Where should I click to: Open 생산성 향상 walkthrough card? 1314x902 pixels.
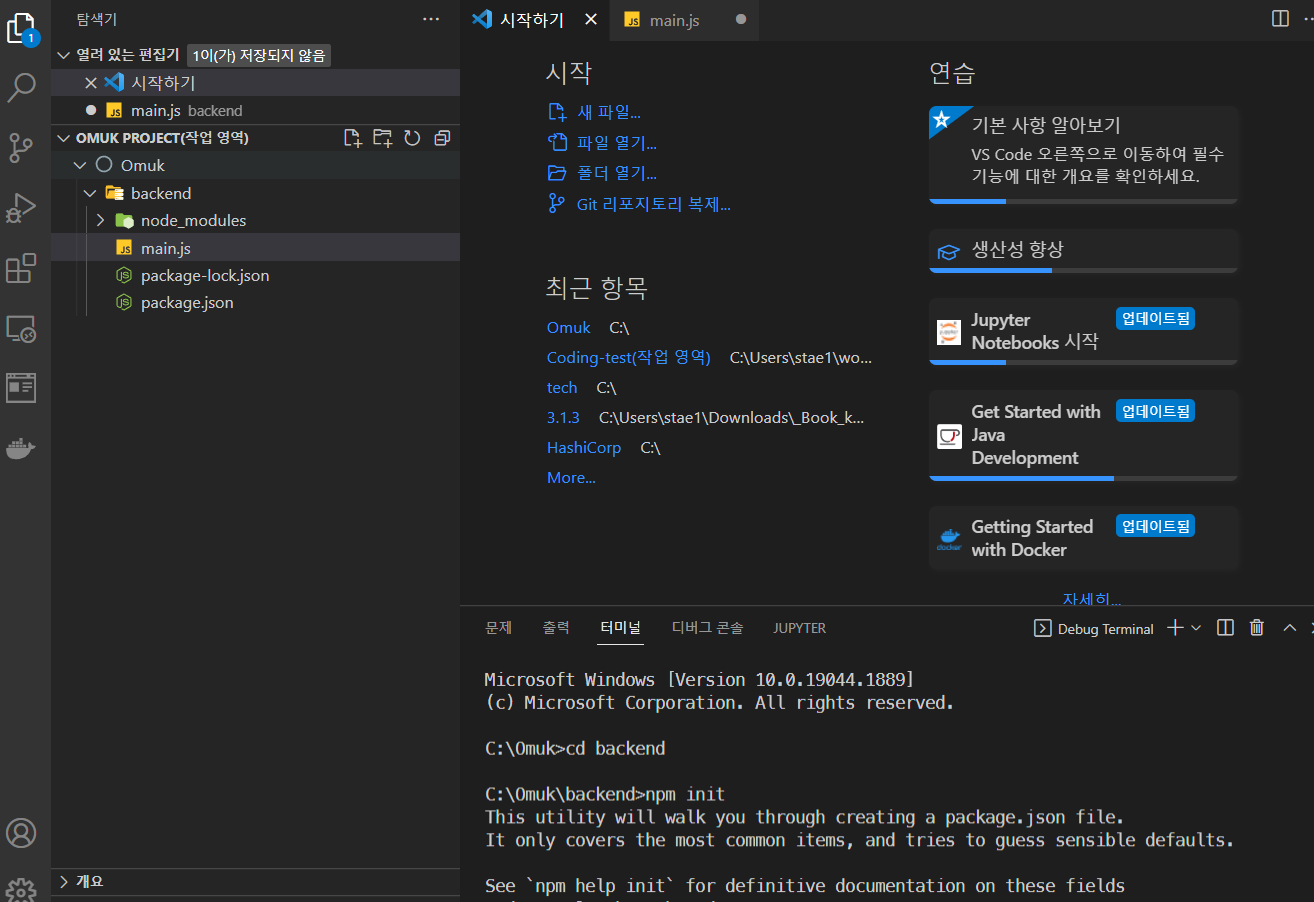pyautogui.click(x=1084, y=251)
